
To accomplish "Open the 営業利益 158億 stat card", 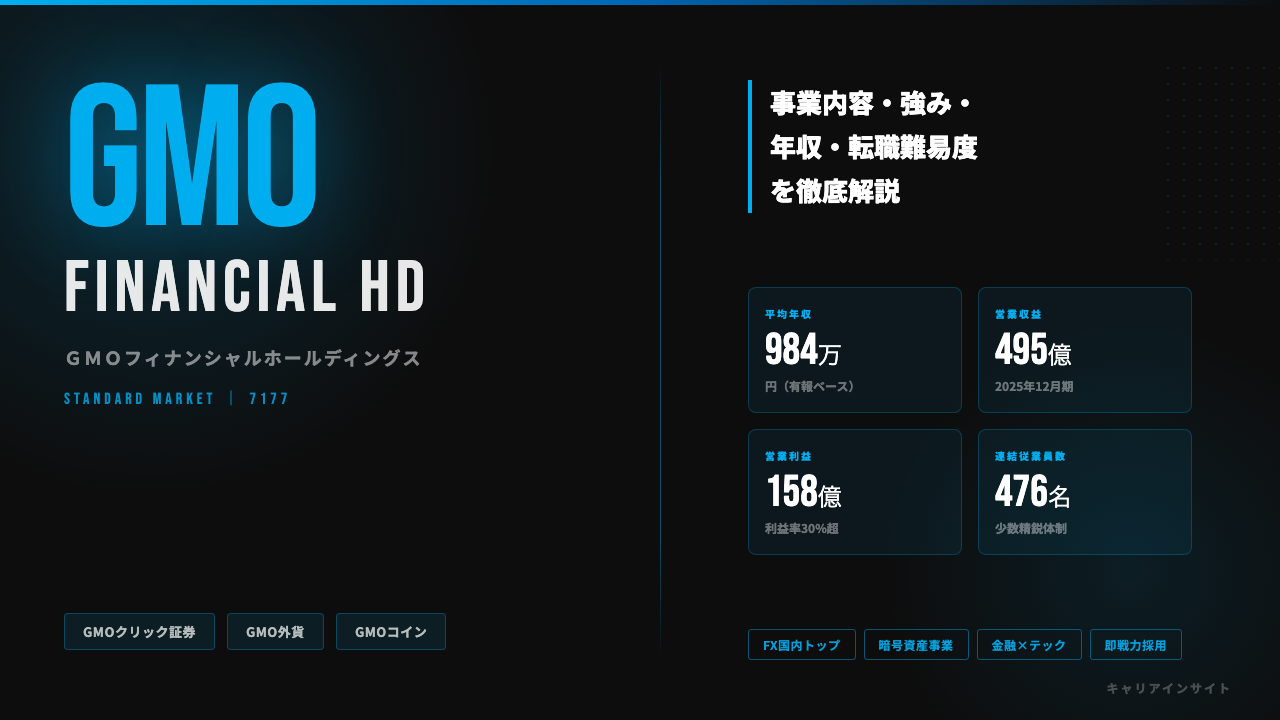I will 855,492.
